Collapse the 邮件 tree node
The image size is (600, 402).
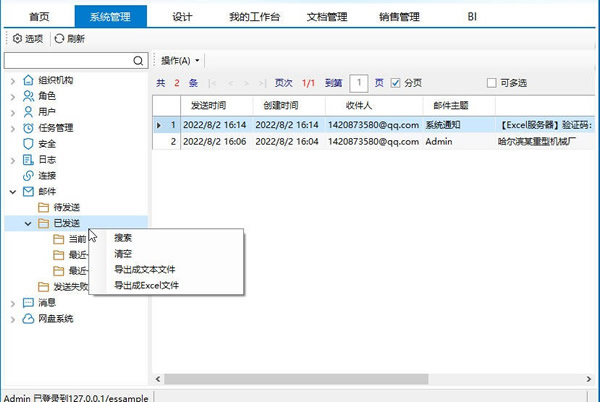[x=12, y=191]
